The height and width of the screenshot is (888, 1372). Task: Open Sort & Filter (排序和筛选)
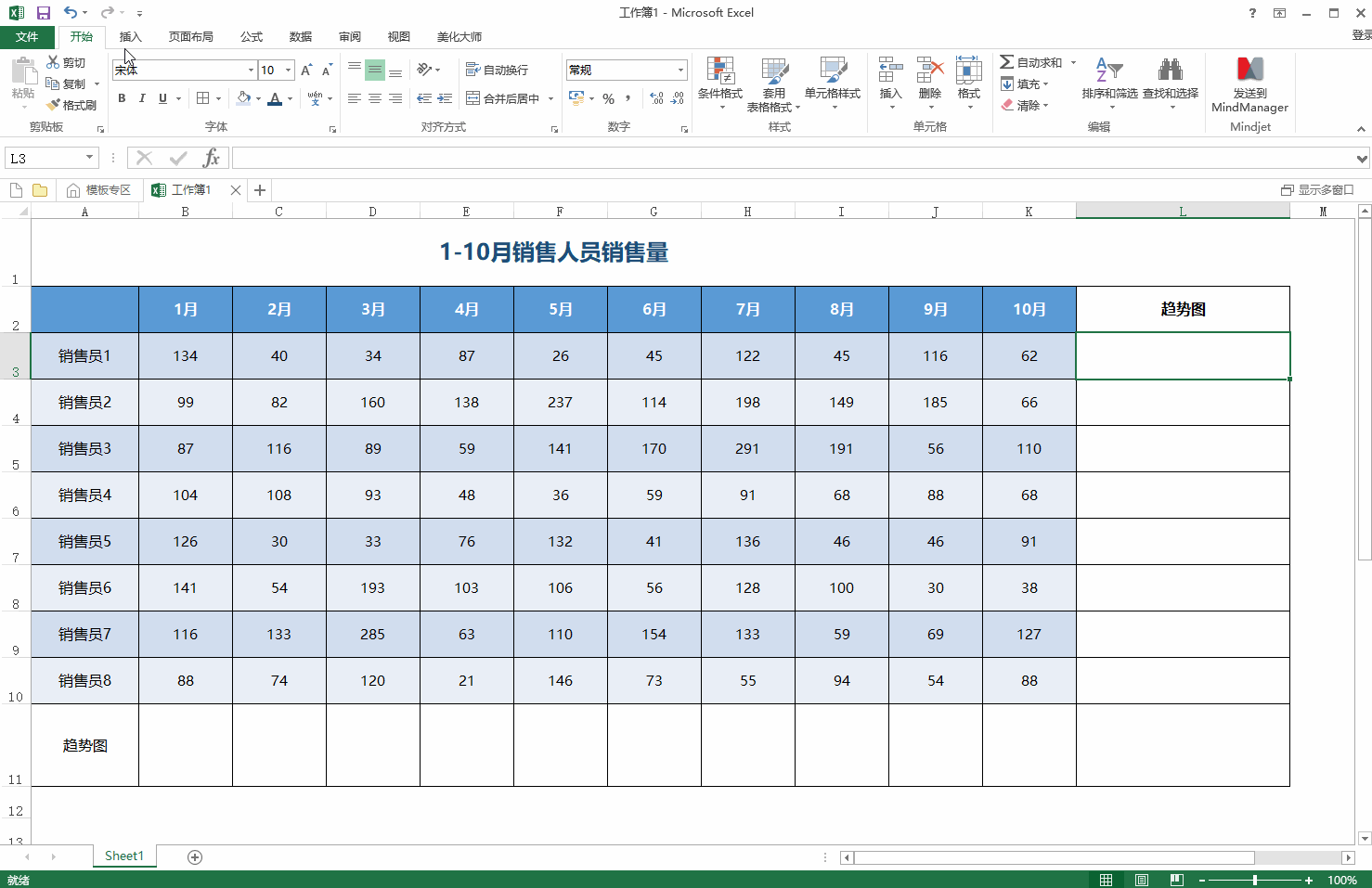(x=1109, y=84)
